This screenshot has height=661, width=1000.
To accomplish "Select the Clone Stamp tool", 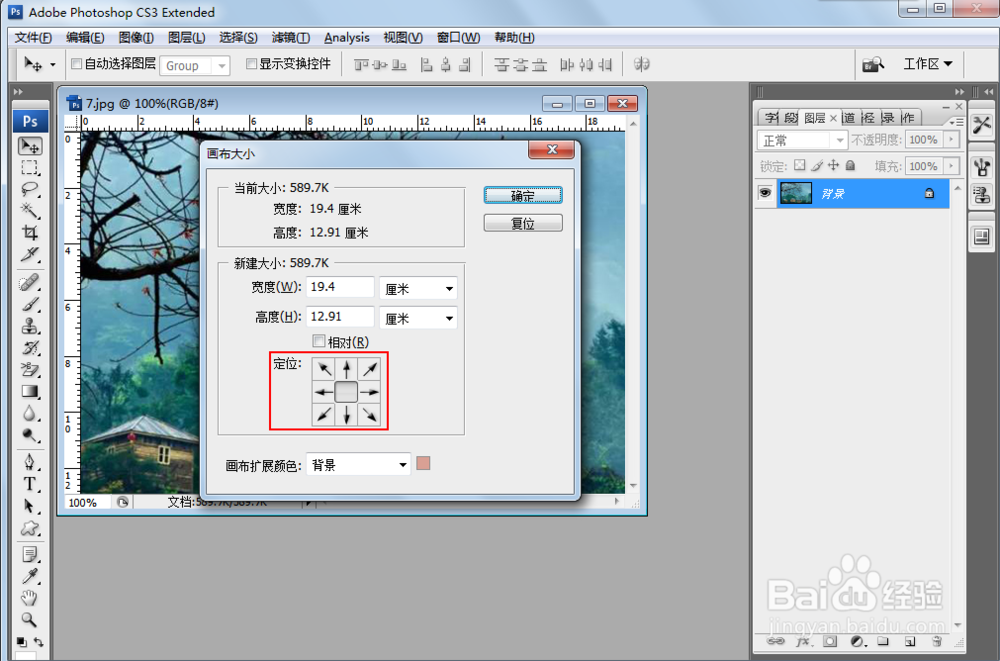I will pyautogui.click(x=30, y=325).
